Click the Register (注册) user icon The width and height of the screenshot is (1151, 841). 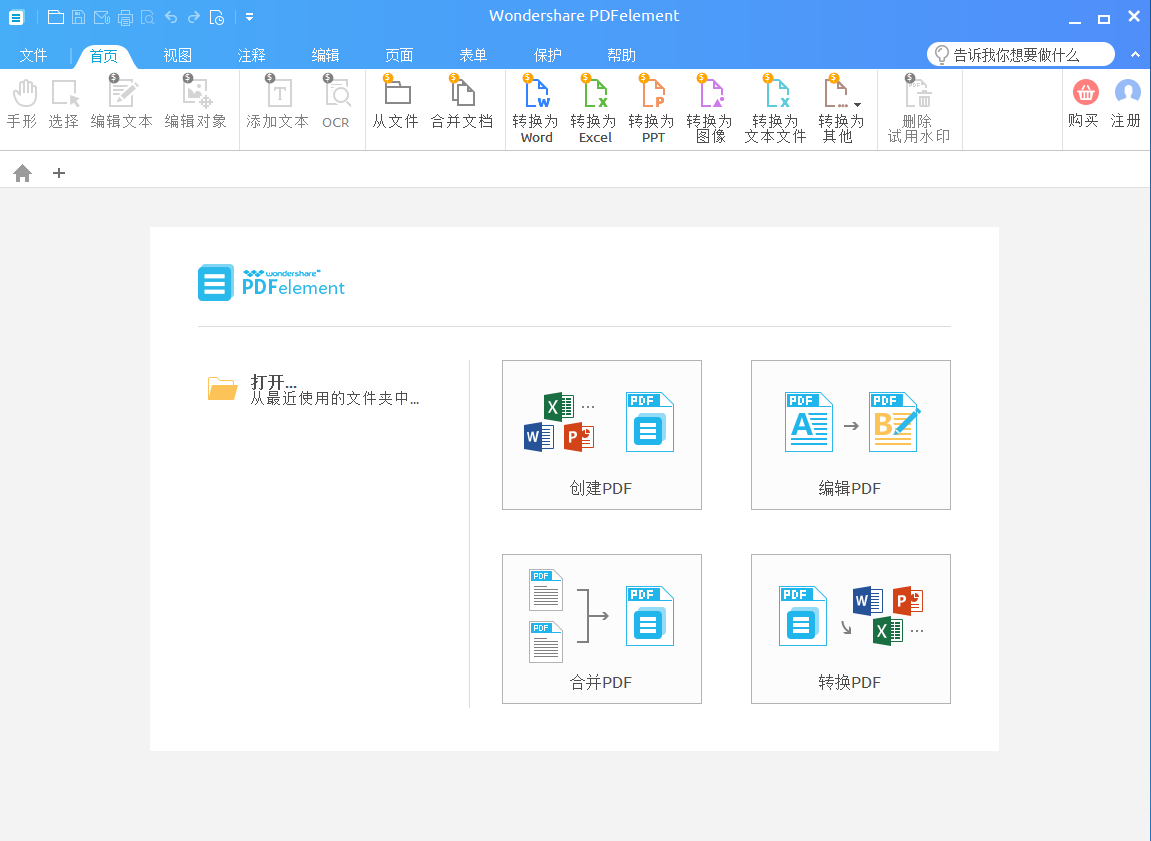[x=1127, y=94]
